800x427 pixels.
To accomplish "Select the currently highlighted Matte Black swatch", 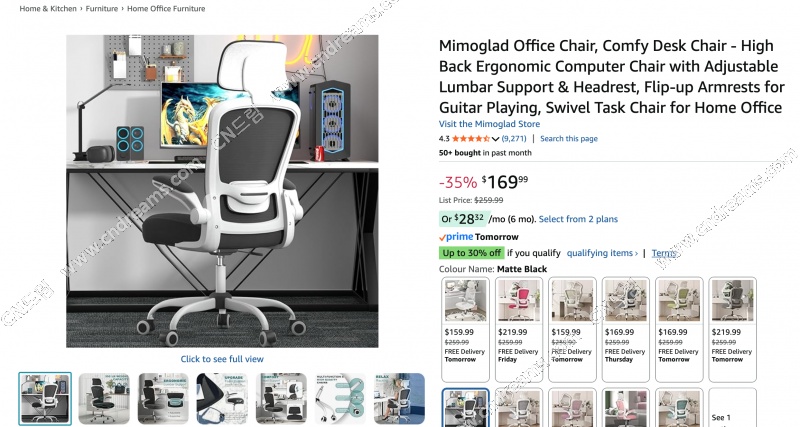I will pyautogui.click(x=465, y=408).
